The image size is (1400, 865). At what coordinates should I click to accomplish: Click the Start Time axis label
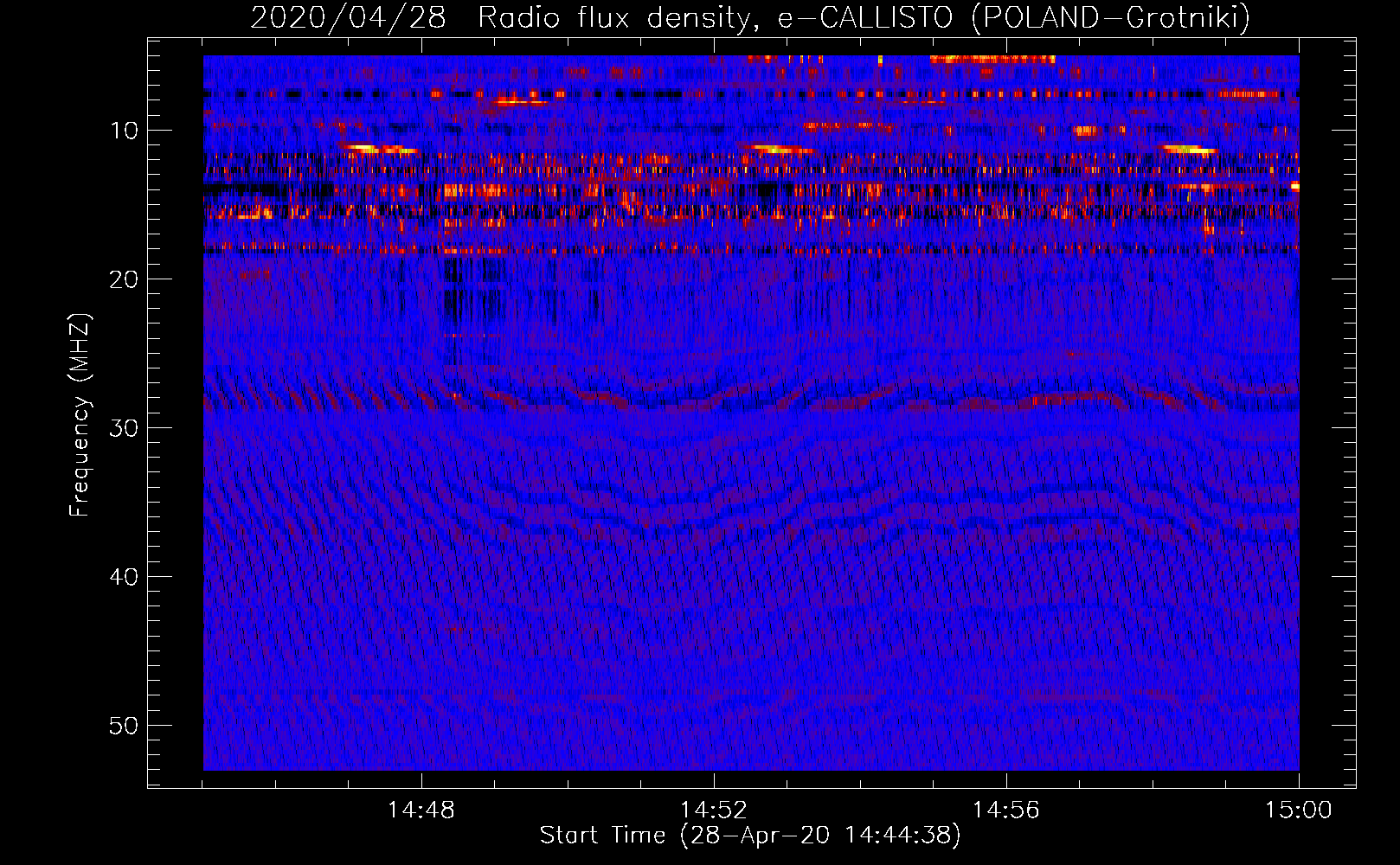click(x=750, y=836)
